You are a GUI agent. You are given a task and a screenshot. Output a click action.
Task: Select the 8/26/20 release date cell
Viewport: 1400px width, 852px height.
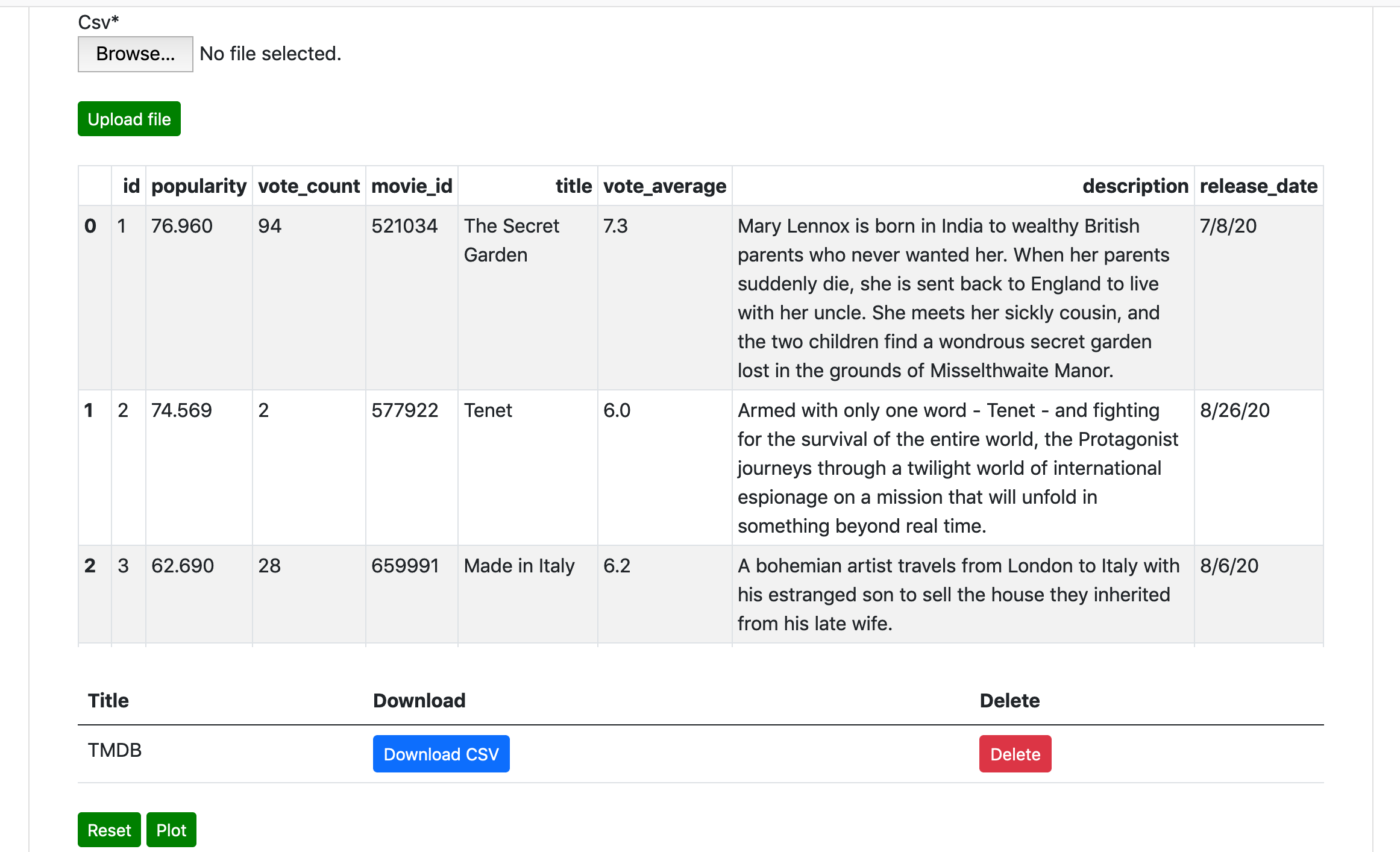tap(1234, 410)
